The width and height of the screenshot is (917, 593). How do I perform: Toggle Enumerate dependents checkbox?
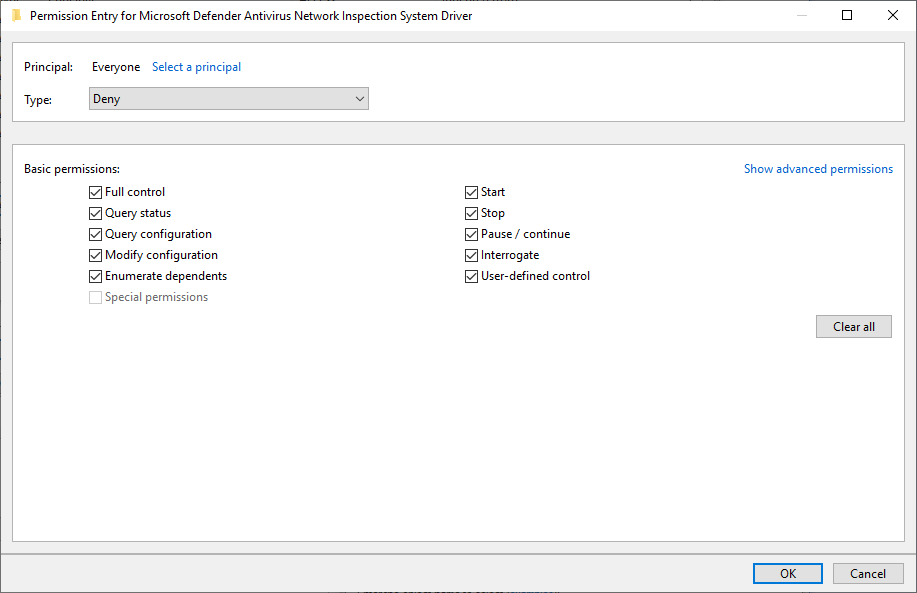pos(95,277)
